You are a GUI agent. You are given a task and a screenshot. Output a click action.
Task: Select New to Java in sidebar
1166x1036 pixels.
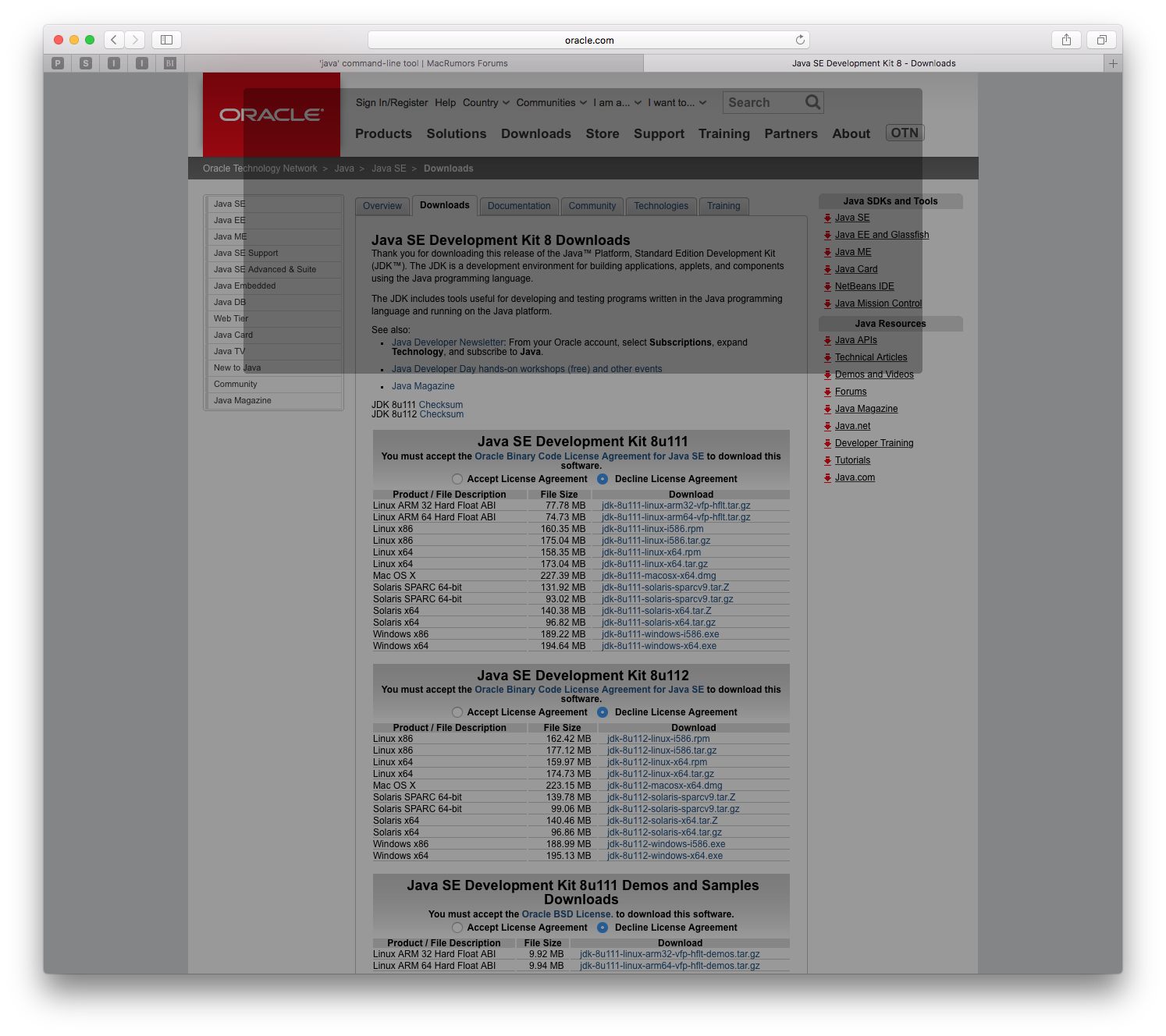(273, 367)
